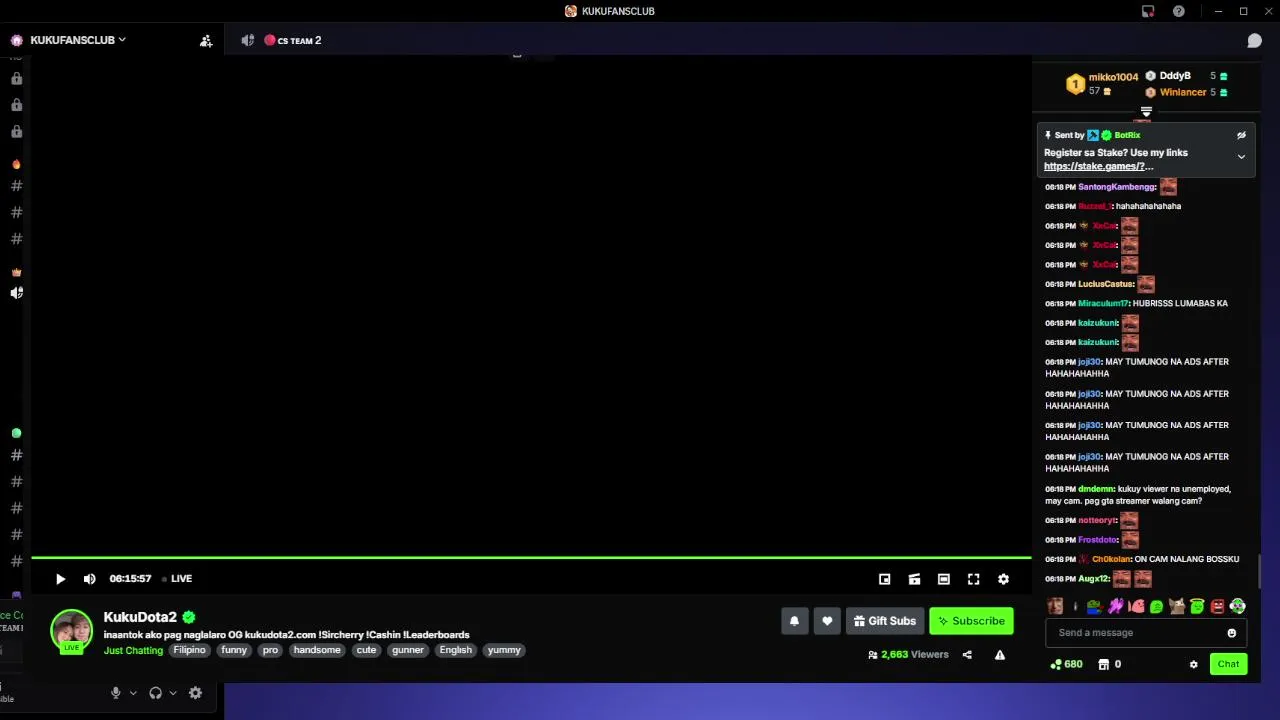This screenshot has height=720, width=1280.
Task: Open the clip creation icon
Action: pyautogui.click(x=914, y=579)
